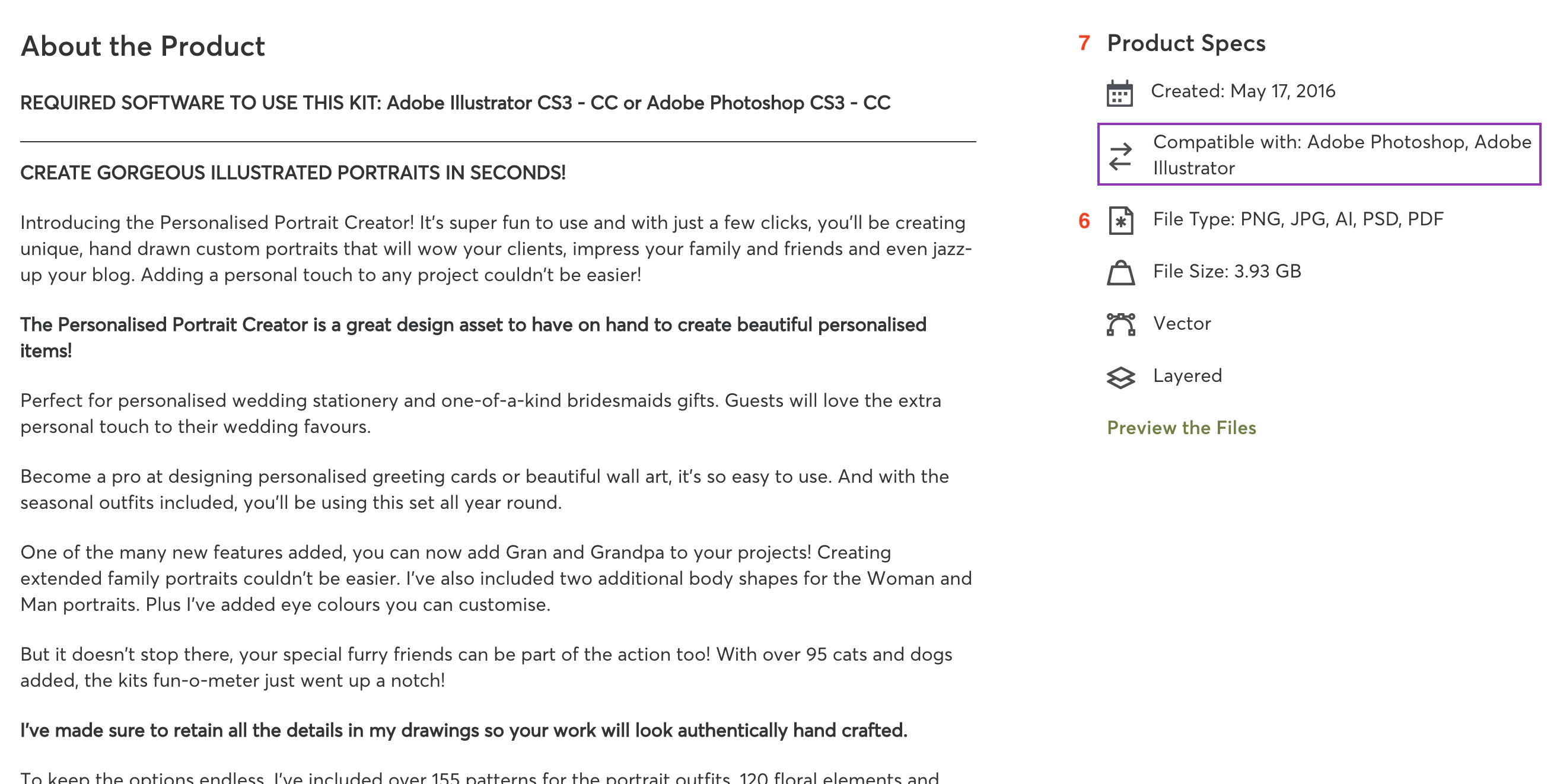Viewport: 1560px width, 784px height.
Task: Click the About the Product heading
Action: click(x=142, y=46)
